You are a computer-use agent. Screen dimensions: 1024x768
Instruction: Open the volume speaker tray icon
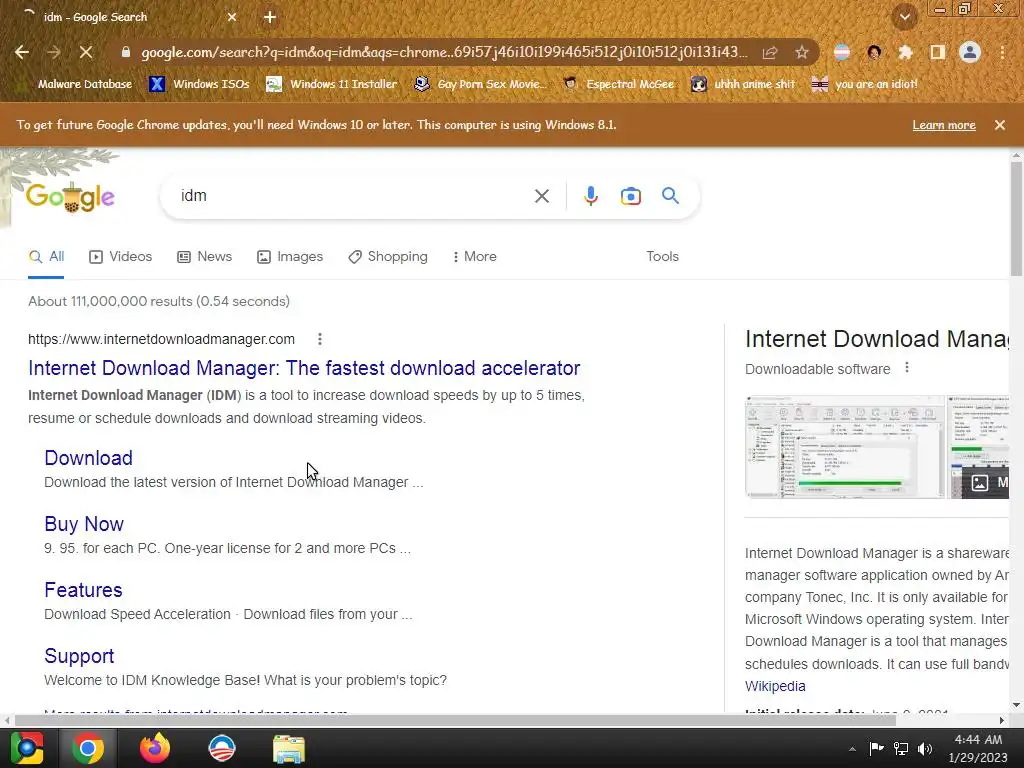tap(925, 748)
